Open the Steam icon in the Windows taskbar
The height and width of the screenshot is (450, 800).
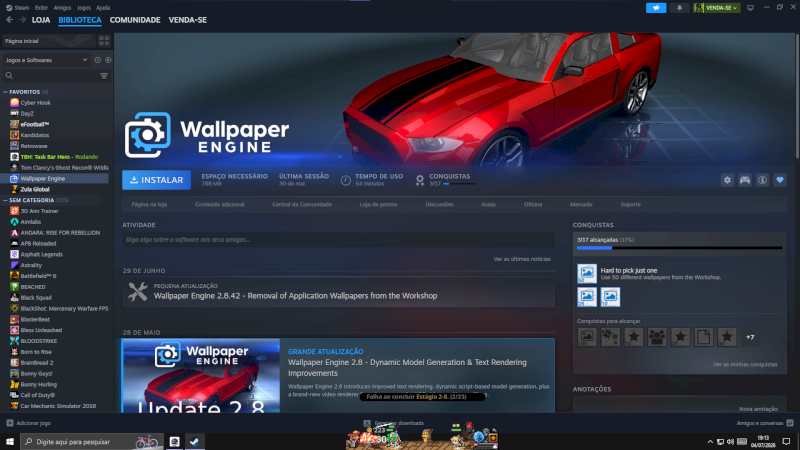(x=194, y=441)
